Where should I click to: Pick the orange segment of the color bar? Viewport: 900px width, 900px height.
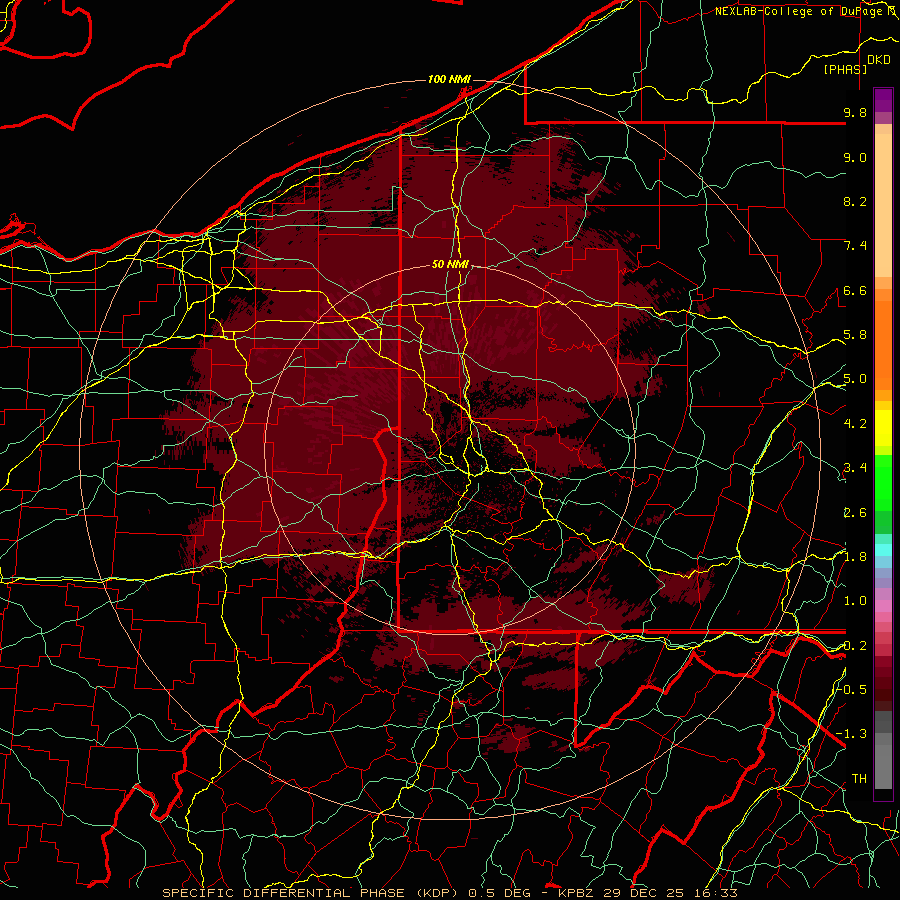(x=883, y=344)
